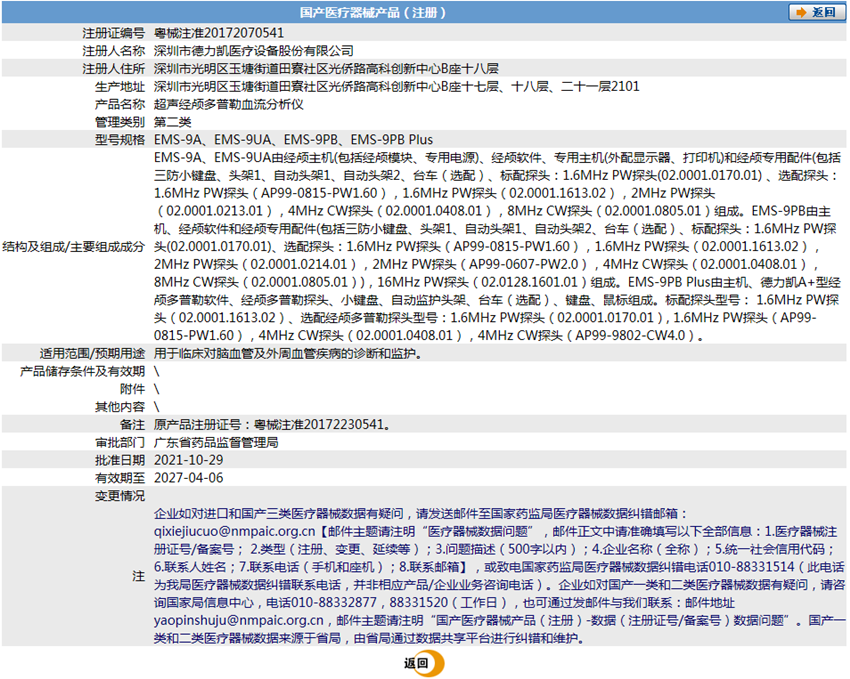Click management category value 第二类
The image size is (850, 679).
172,122
